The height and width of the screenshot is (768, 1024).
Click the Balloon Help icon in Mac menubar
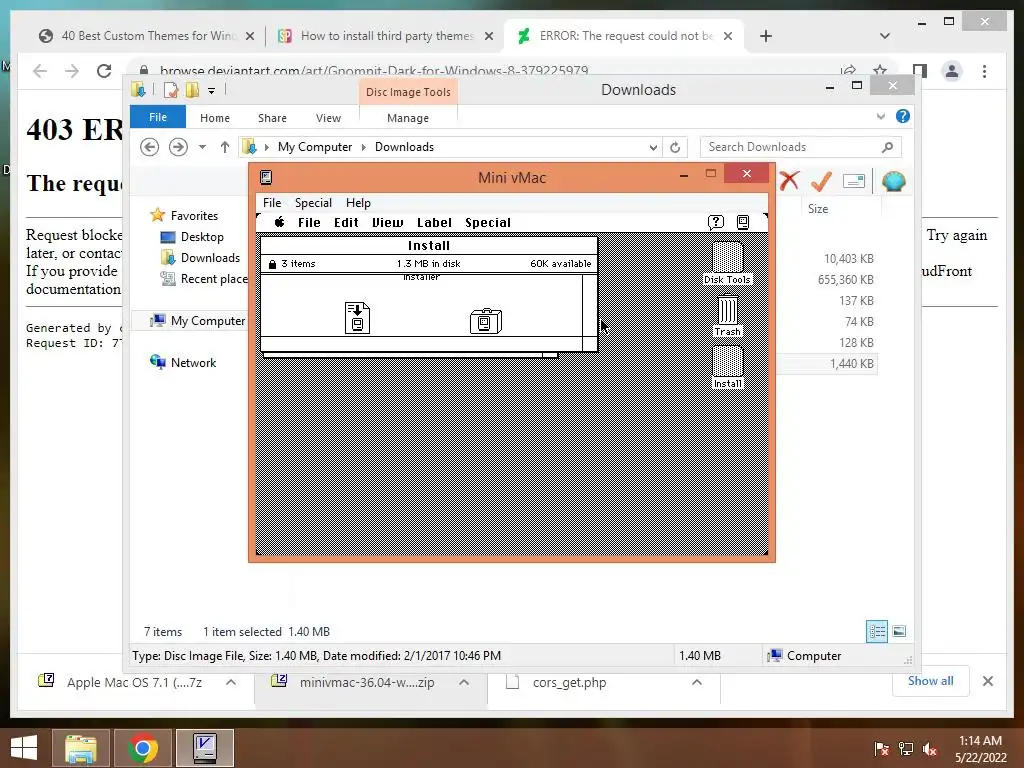click(716, 223)
